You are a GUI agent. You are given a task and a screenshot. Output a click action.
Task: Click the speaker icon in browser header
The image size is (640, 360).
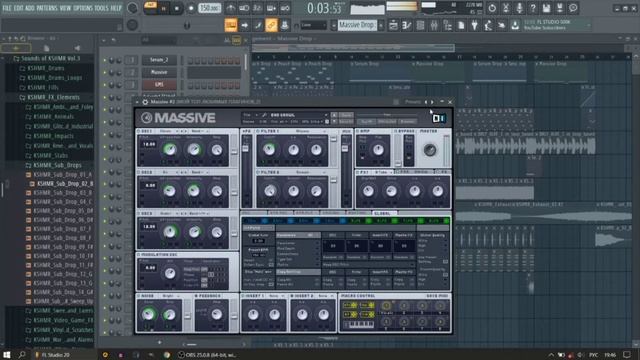[77, 48]
